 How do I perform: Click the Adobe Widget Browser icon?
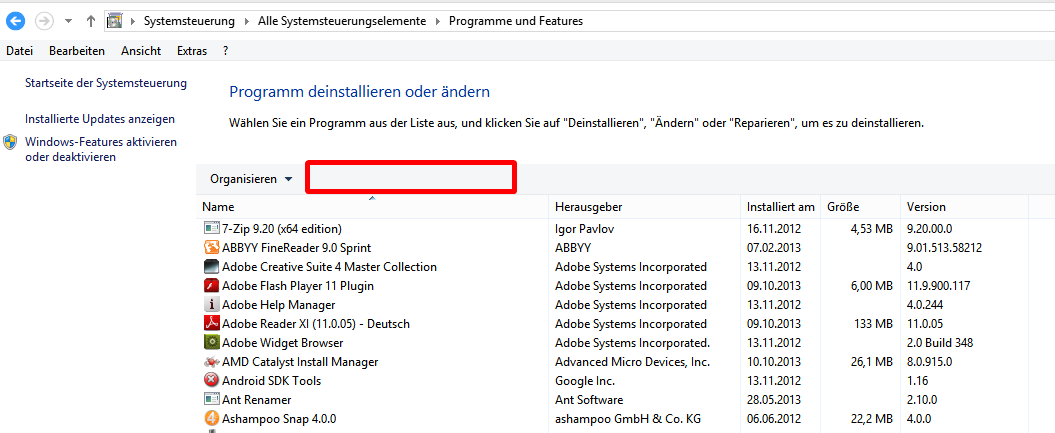pyautogui.click(x=211, y=342)
